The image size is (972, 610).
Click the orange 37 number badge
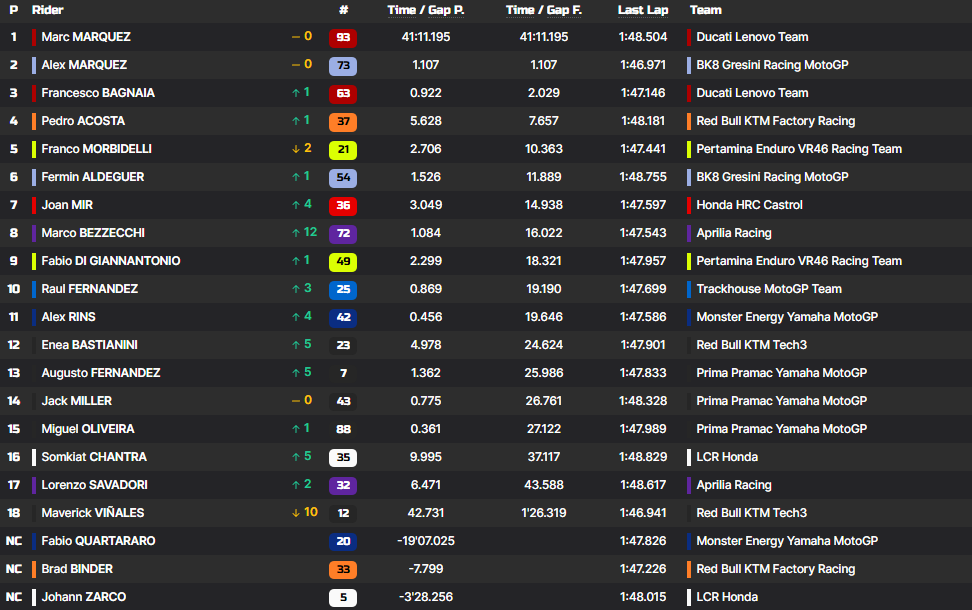[x=343, y=121]
